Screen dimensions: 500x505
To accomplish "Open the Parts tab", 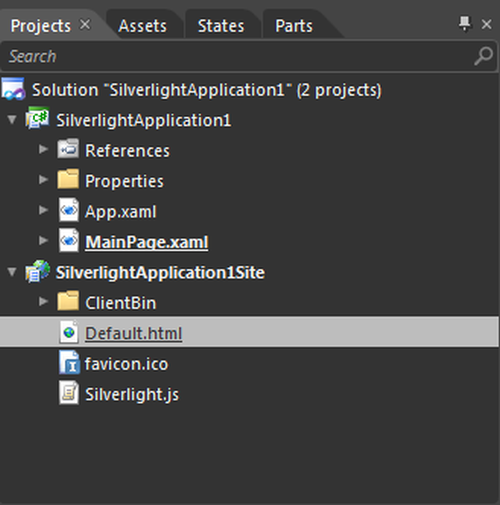I will 294,26.
